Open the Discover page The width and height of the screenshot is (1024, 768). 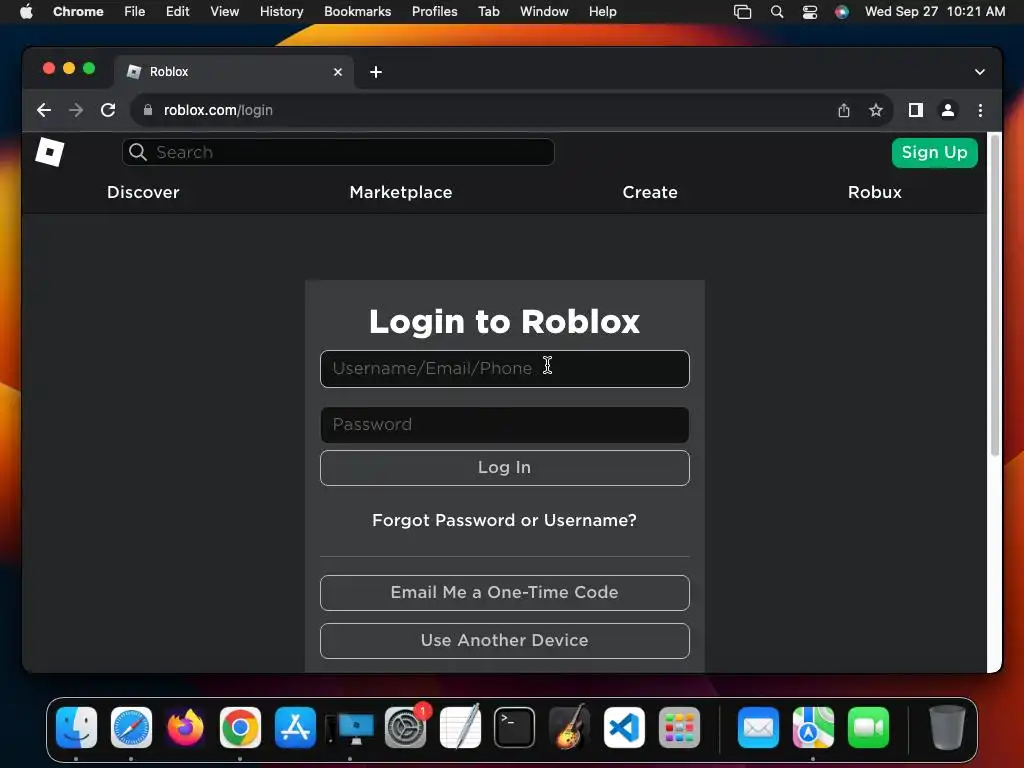click(x=143, y=192)
